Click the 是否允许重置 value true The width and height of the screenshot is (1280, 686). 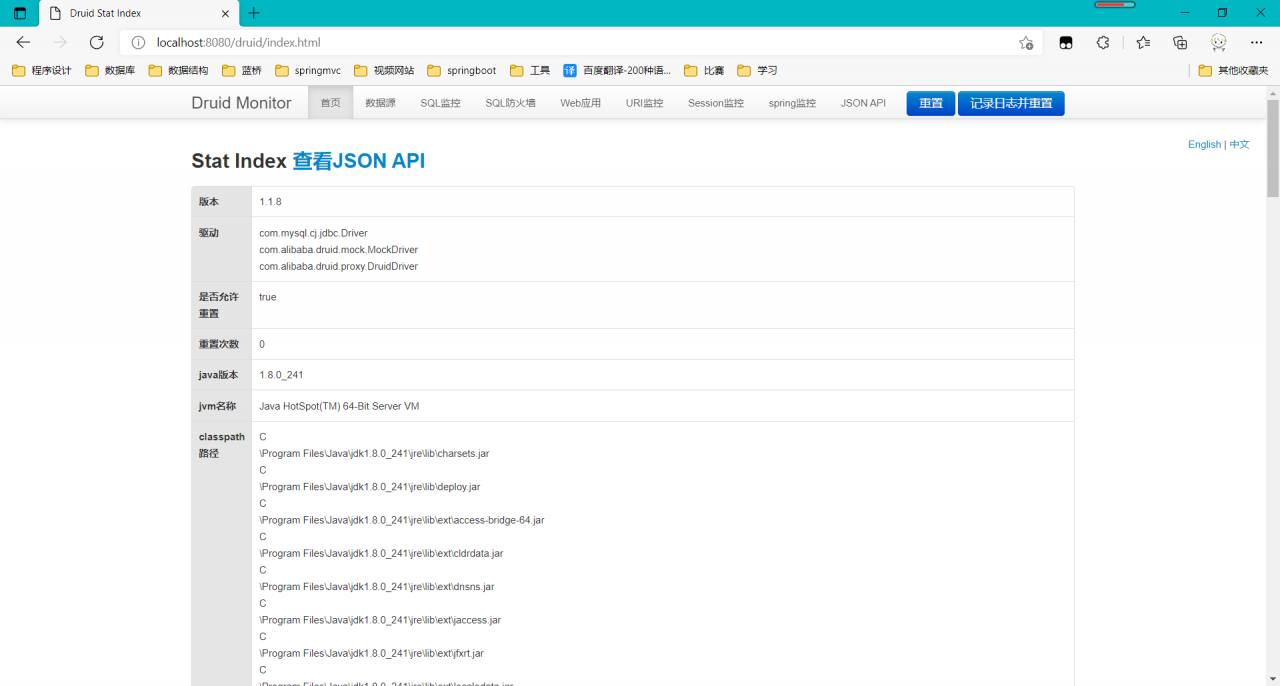(267, 297)
